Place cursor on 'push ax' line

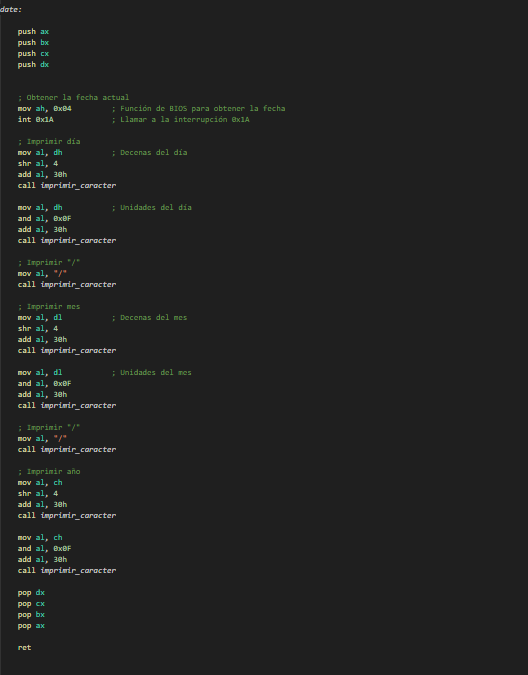point(33,31)
